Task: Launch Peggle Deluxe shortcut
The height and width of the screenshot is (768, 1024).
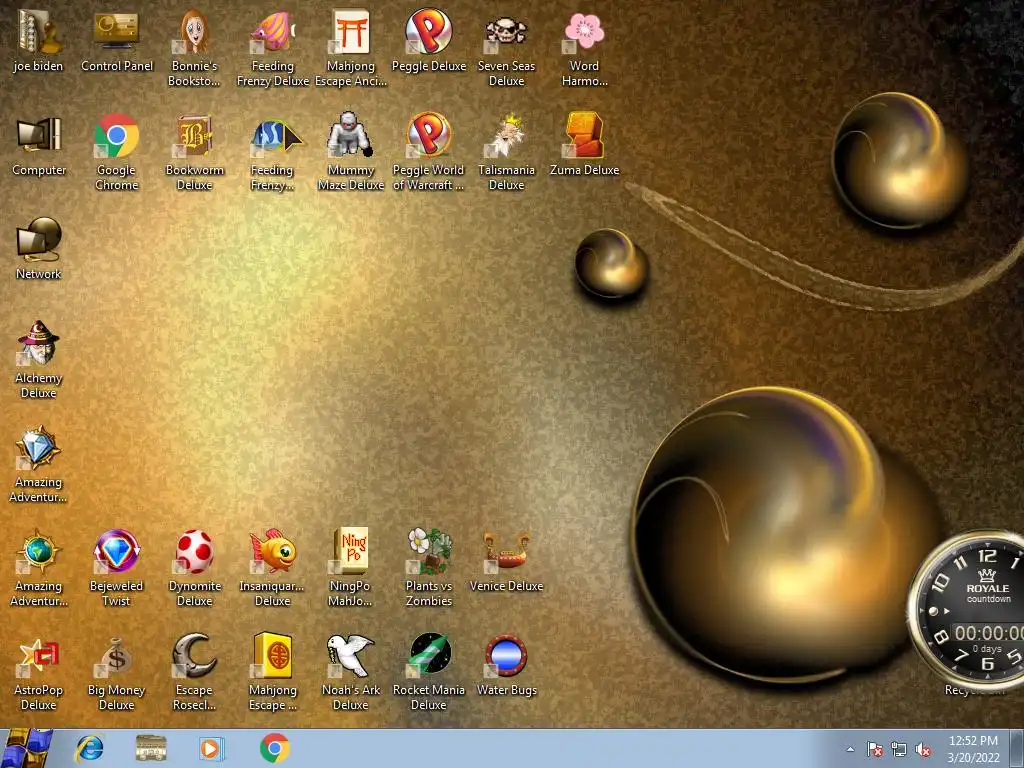Action: point(428,40)
